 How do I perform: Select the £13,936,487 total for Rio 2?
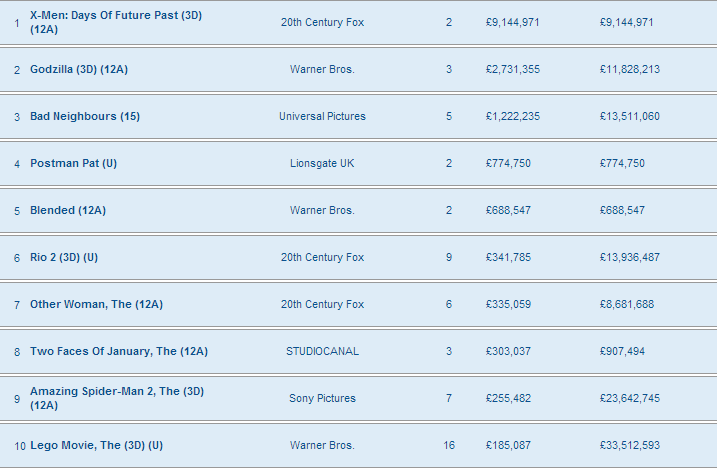pos(630,257)
